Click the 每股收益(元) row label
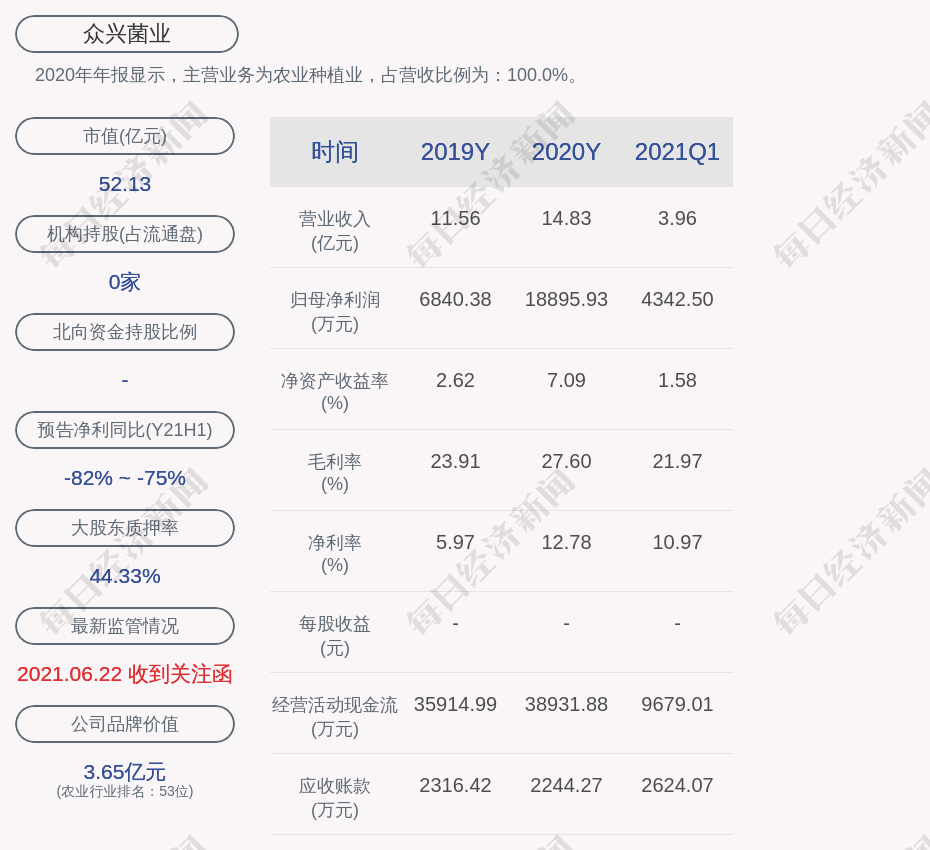The width and height of the screenshot is (930, 850). (x=335, y=636)
